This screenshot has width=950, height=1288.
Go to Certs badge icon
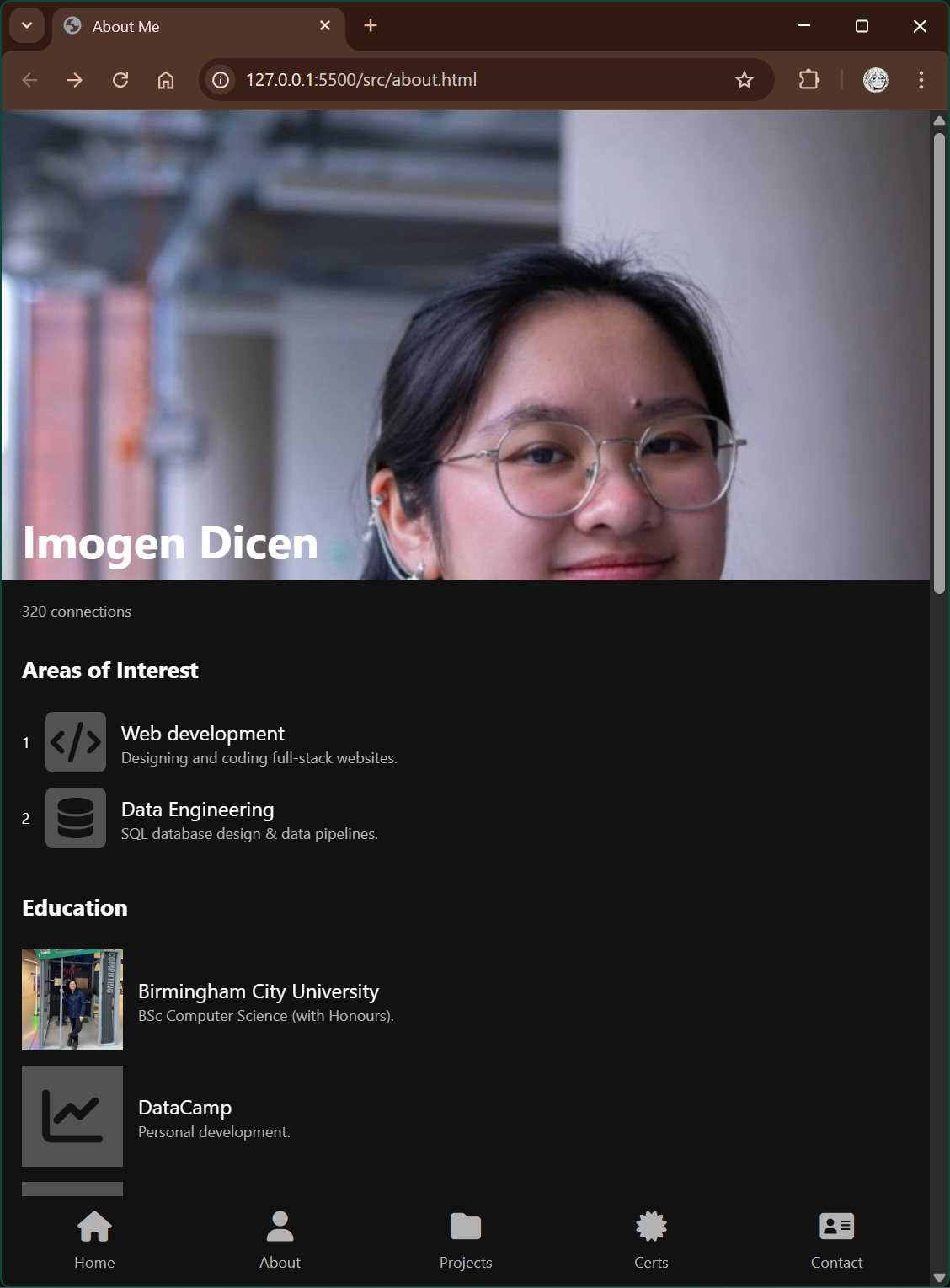pyautogui.click(x=651, y=1227)
